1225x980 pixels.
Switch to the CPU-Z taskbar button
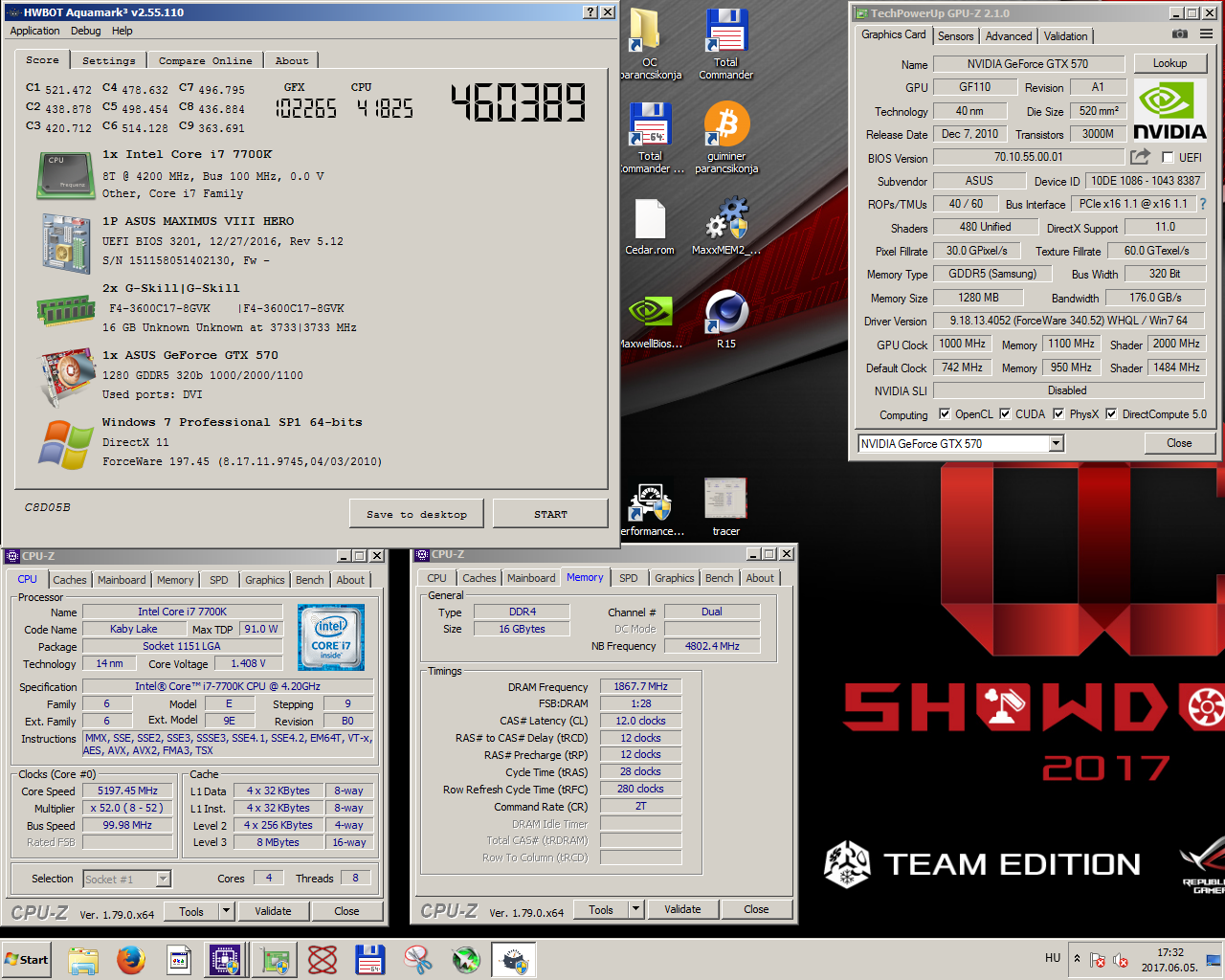pyautogui.click(x=226, y=960)
